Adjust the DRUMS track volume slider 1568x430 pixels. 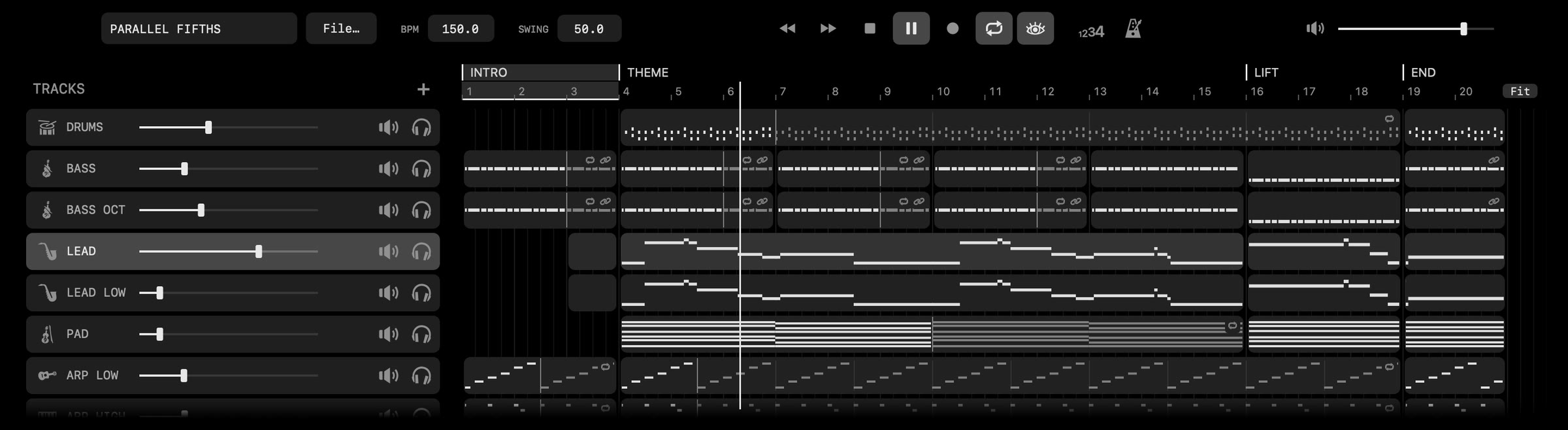(x=228, y=127)
